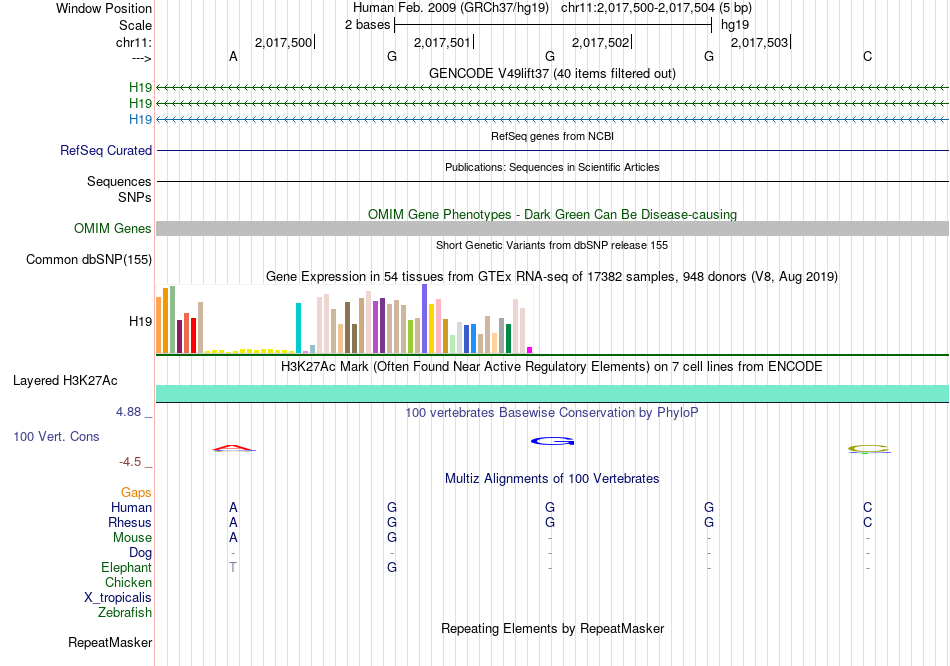Click the 2,017,502 ruler position

(x=600, y=42)
